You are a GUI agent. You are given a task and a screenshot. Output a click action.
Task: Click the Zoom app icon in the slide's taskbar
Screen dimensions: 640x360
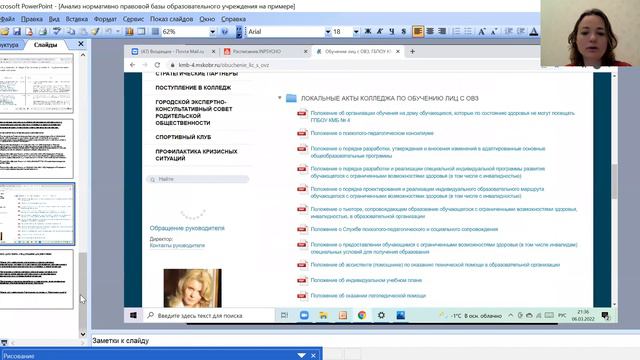304,316
